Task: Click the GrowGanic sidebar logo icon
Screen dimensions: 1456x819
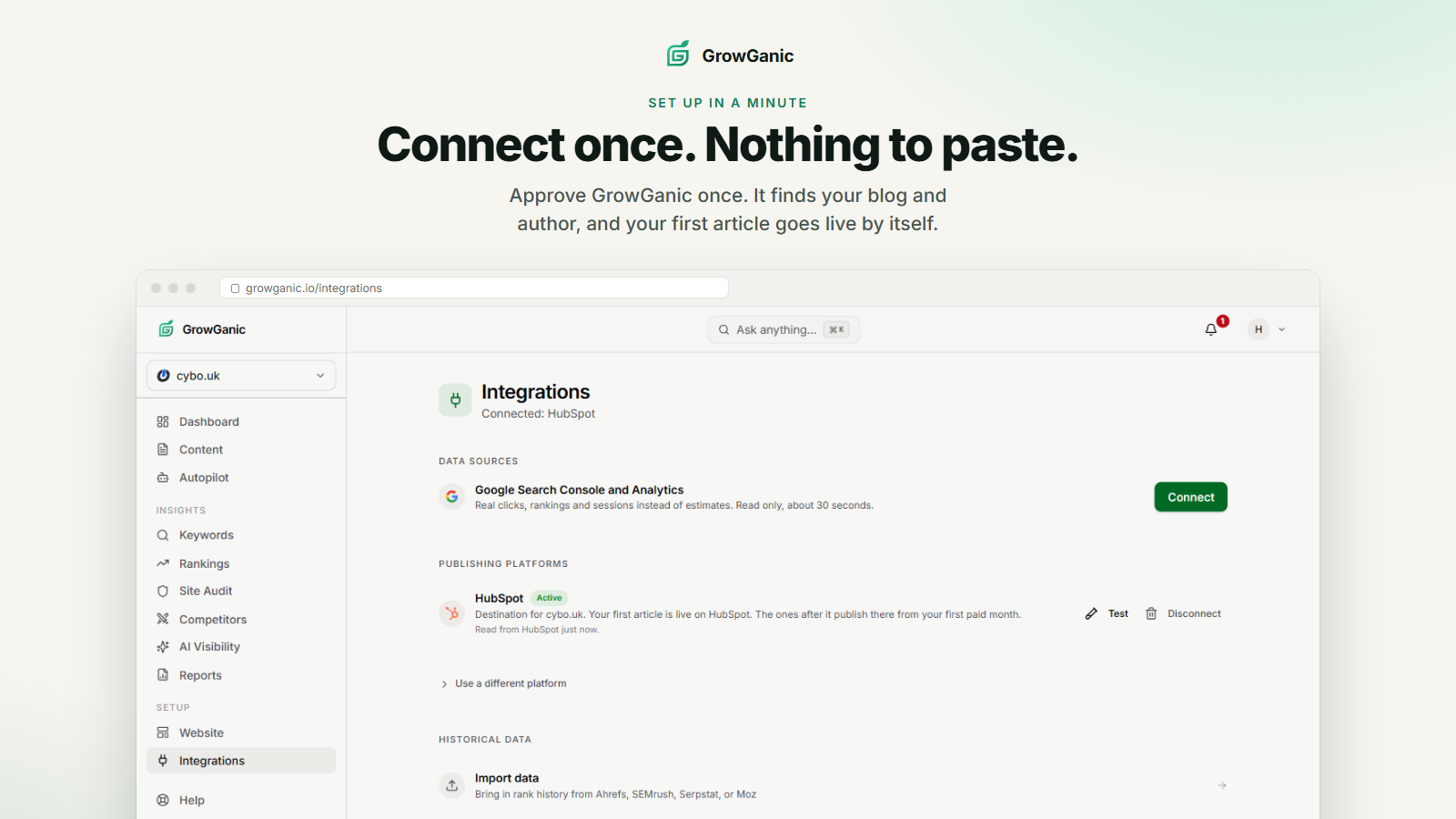Action: (167, 329)
